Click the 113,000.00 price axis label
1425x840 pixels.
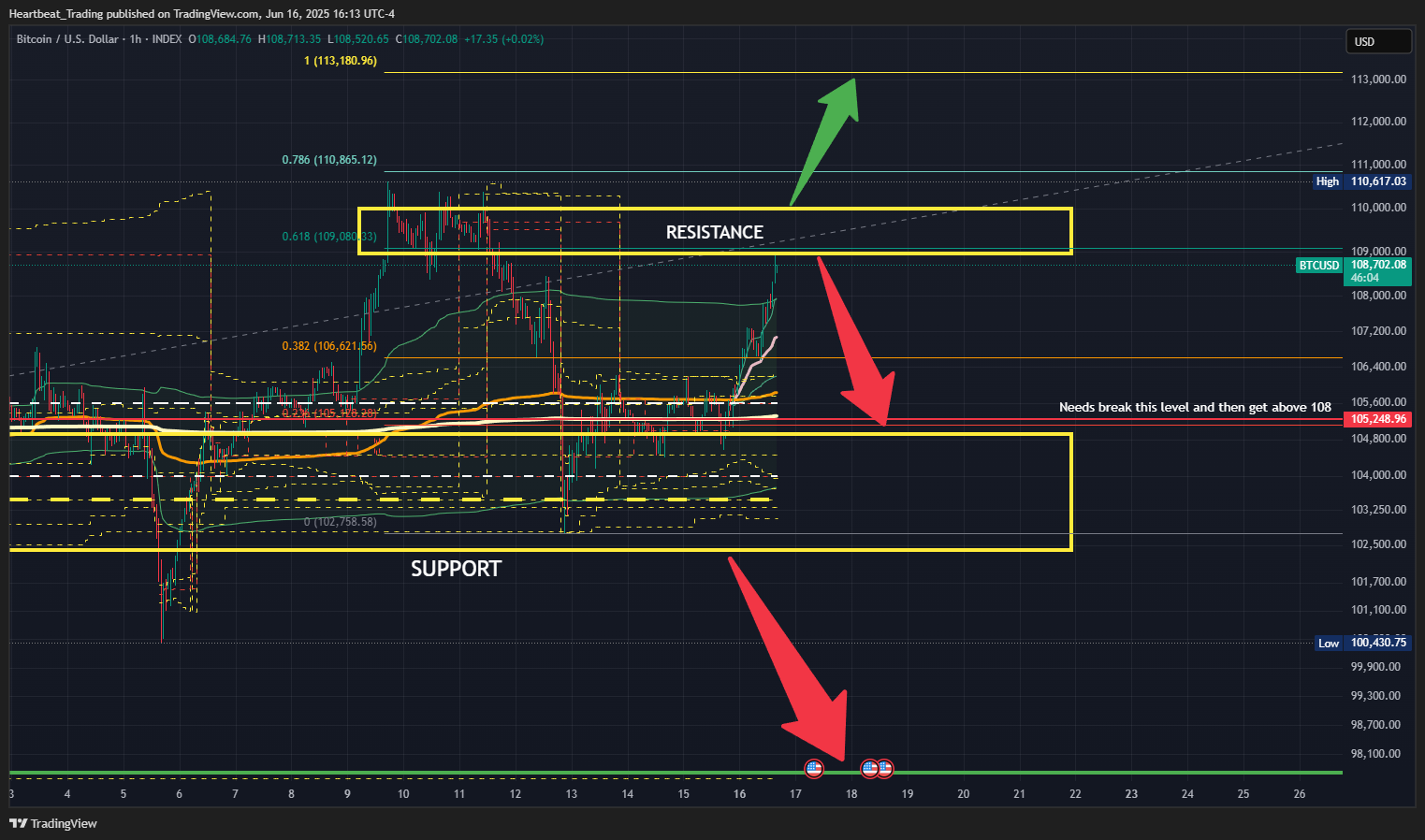pos(1378,79)
